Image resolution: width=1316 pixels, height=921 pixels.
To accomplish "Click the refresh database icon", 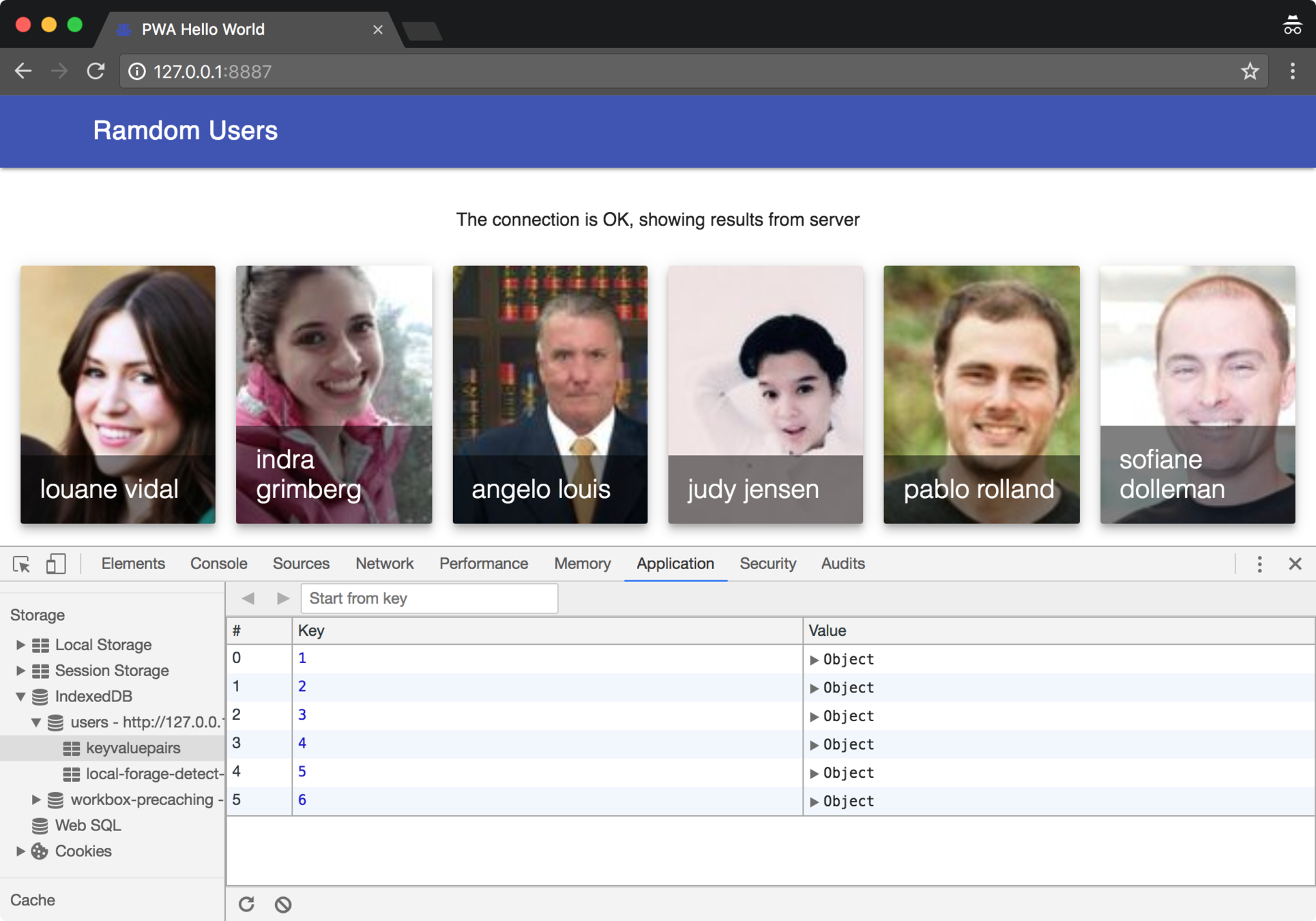I will pyautogui.click(x=246, y=904).
